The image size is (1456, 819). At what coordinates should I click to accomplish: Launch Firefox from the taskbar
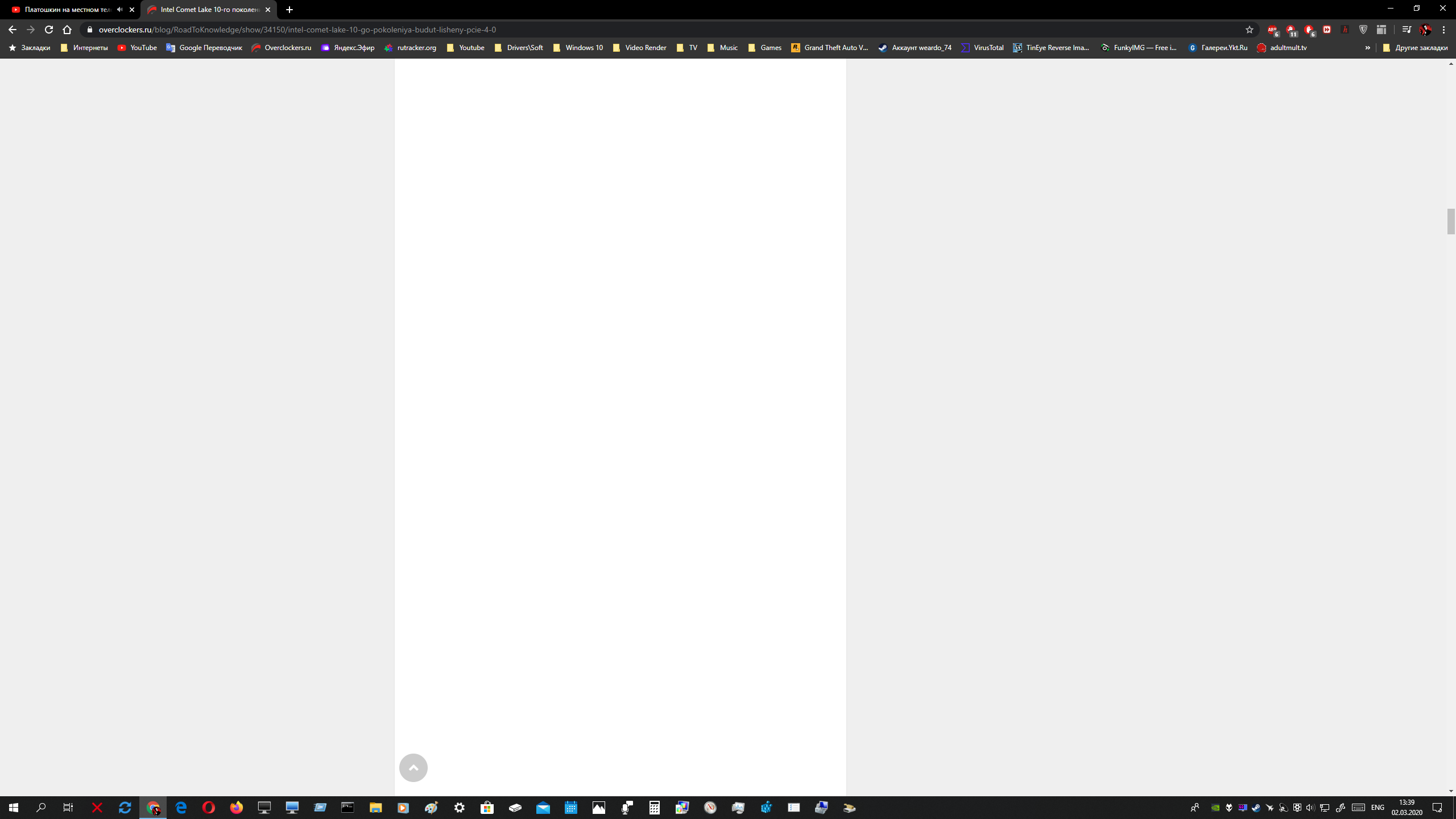[237, 808]
